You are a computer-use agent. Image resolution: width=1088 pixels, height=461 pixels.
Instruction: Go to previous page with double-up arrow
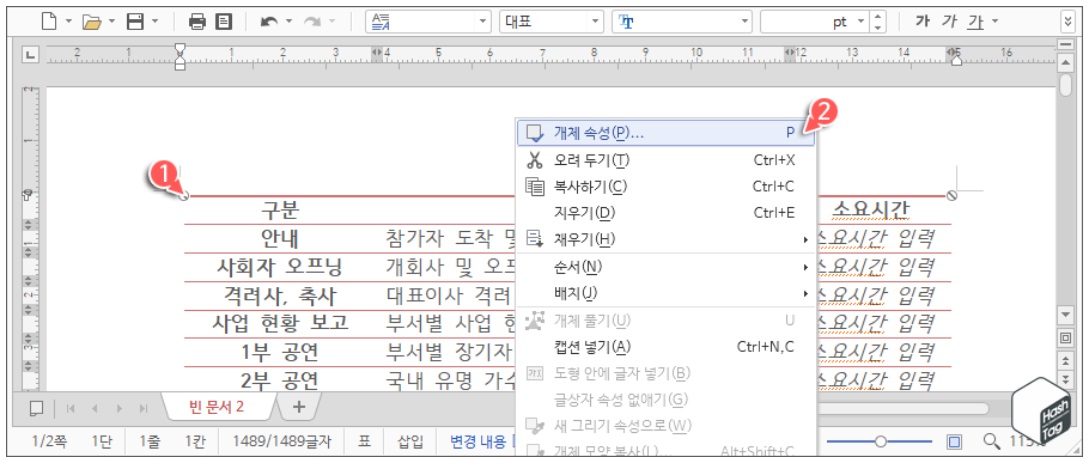pos(1065,360)
